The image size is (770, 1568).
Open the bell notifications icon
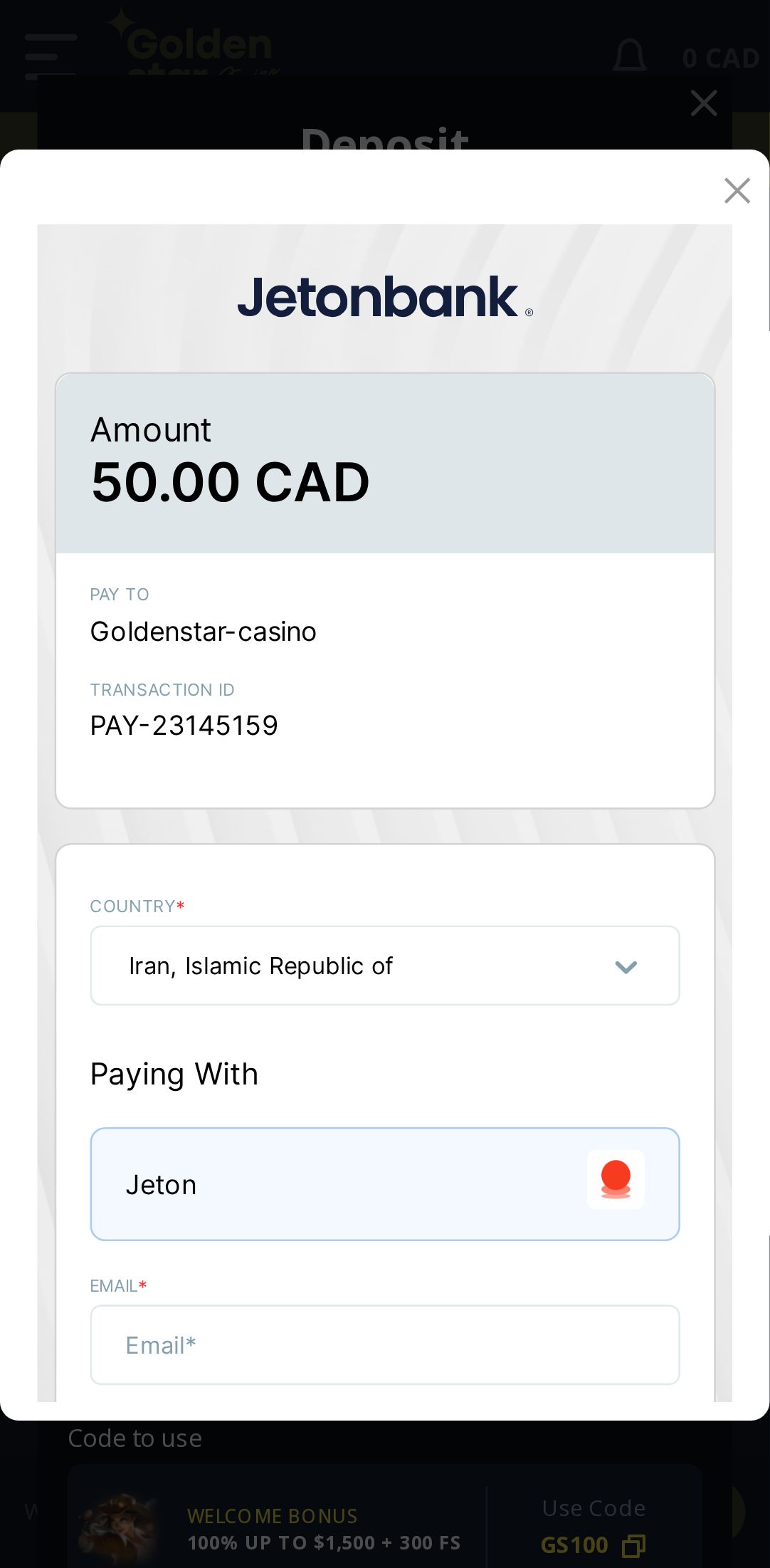tap(630, 56)
